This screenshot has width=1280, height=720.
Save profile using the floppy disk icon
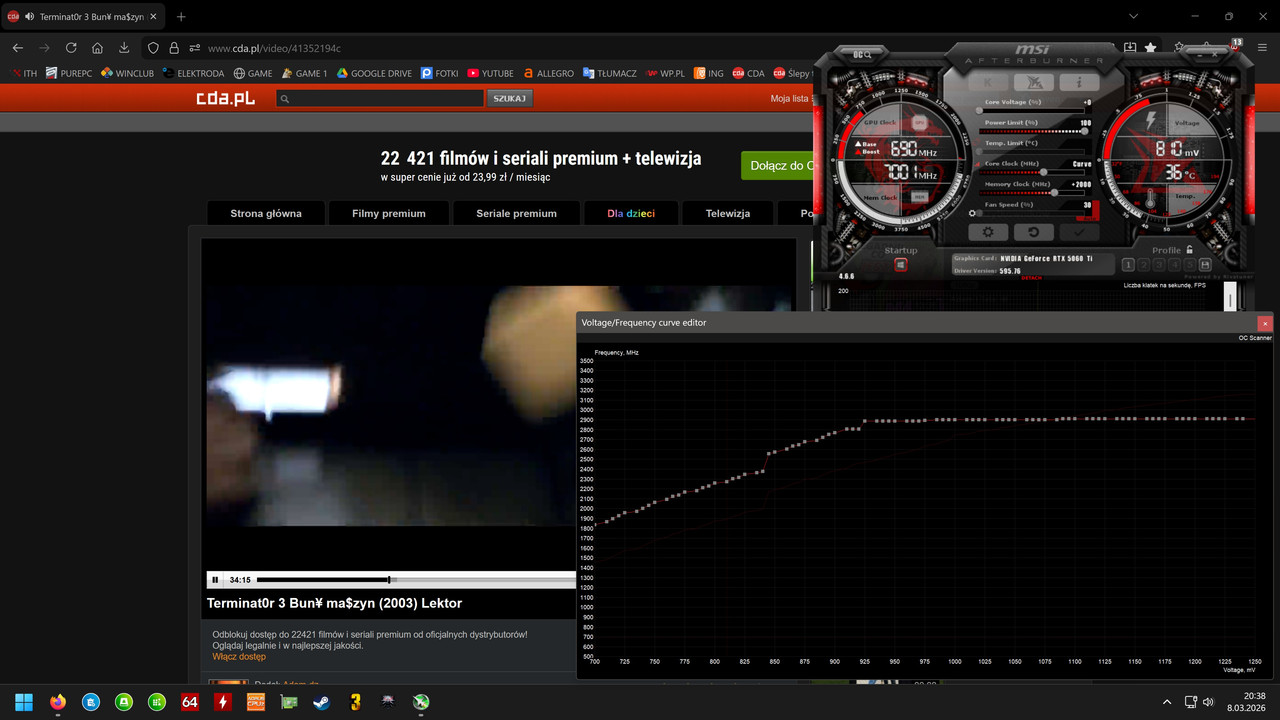point(1205,265)
